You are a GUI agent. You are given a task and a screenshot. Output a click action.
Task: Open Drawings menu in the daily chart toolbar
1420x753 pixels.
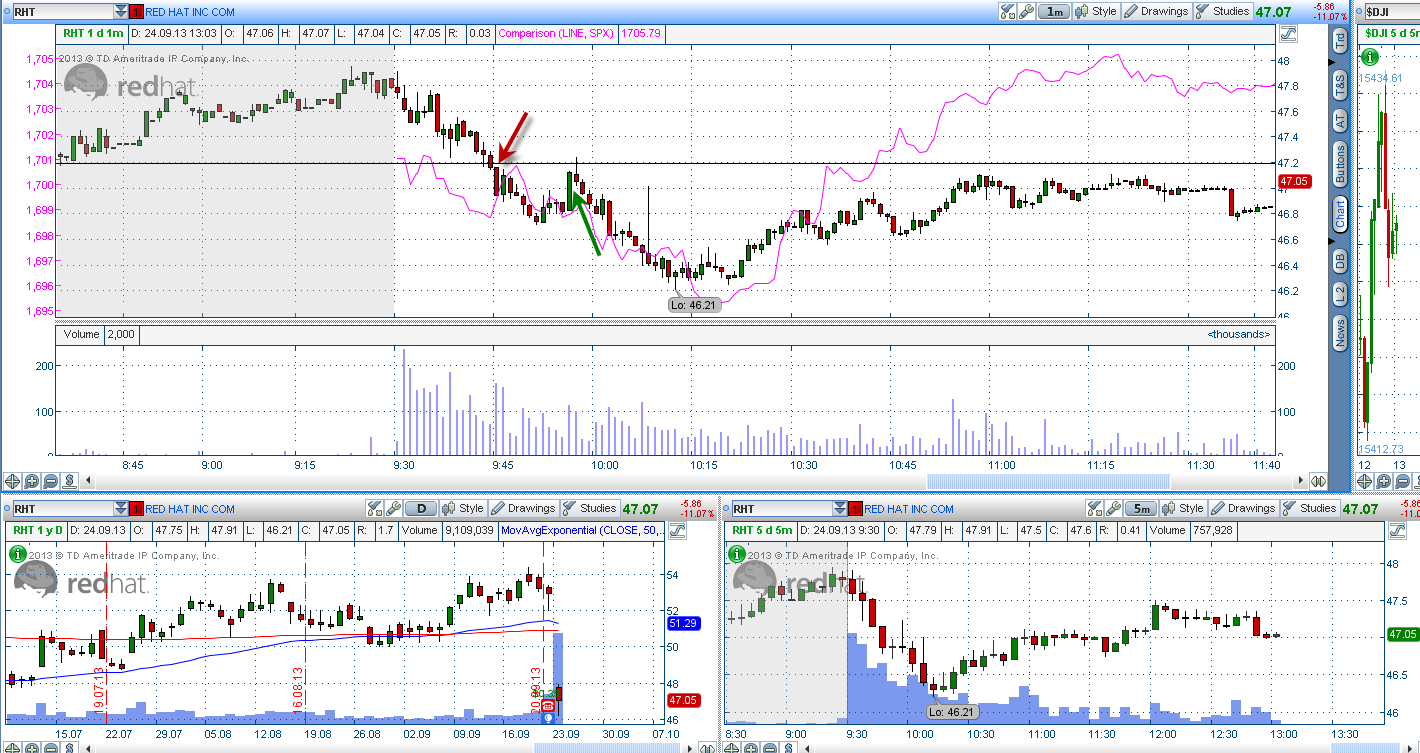click(523, 508)
